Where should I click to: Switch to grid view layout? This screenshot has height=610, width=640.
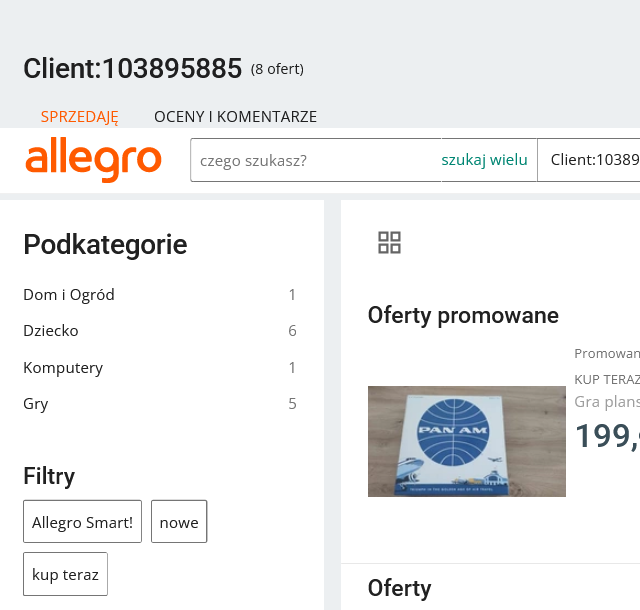pyautogui.click(x=389, y=242)
